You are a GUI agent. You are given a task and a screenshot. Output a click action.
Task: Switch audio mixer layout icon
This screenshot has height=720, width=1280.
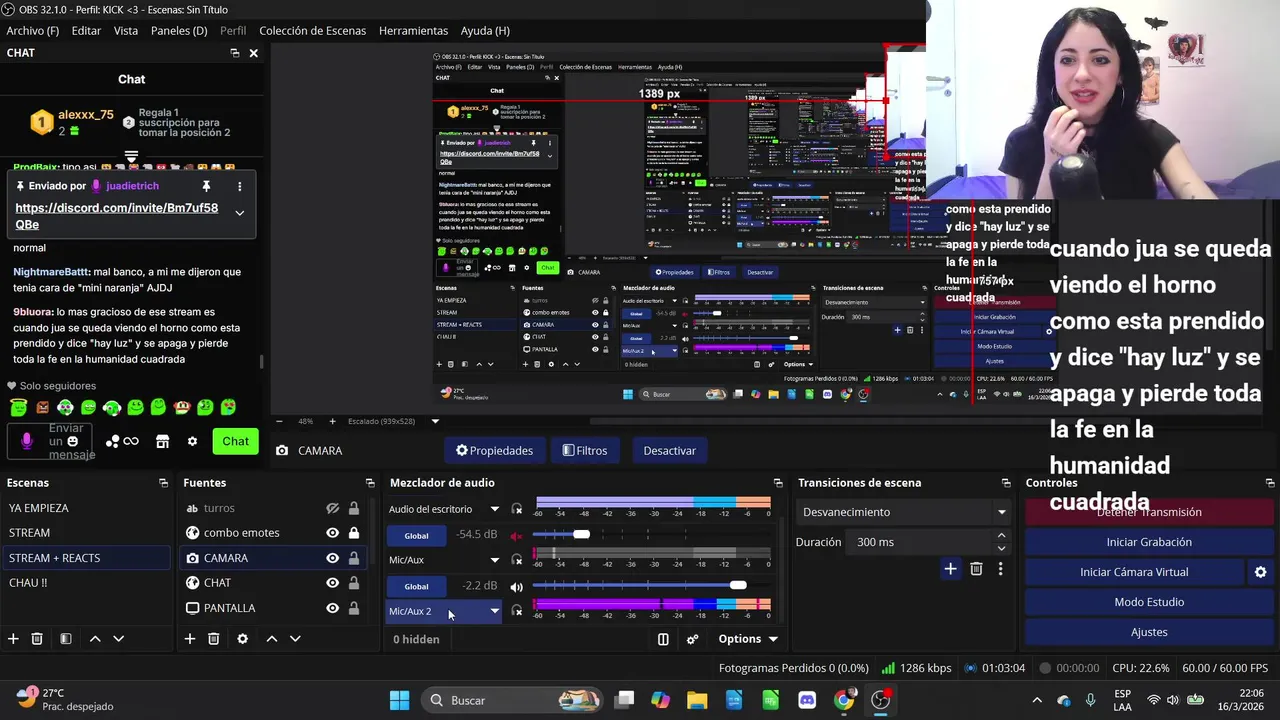663,639
